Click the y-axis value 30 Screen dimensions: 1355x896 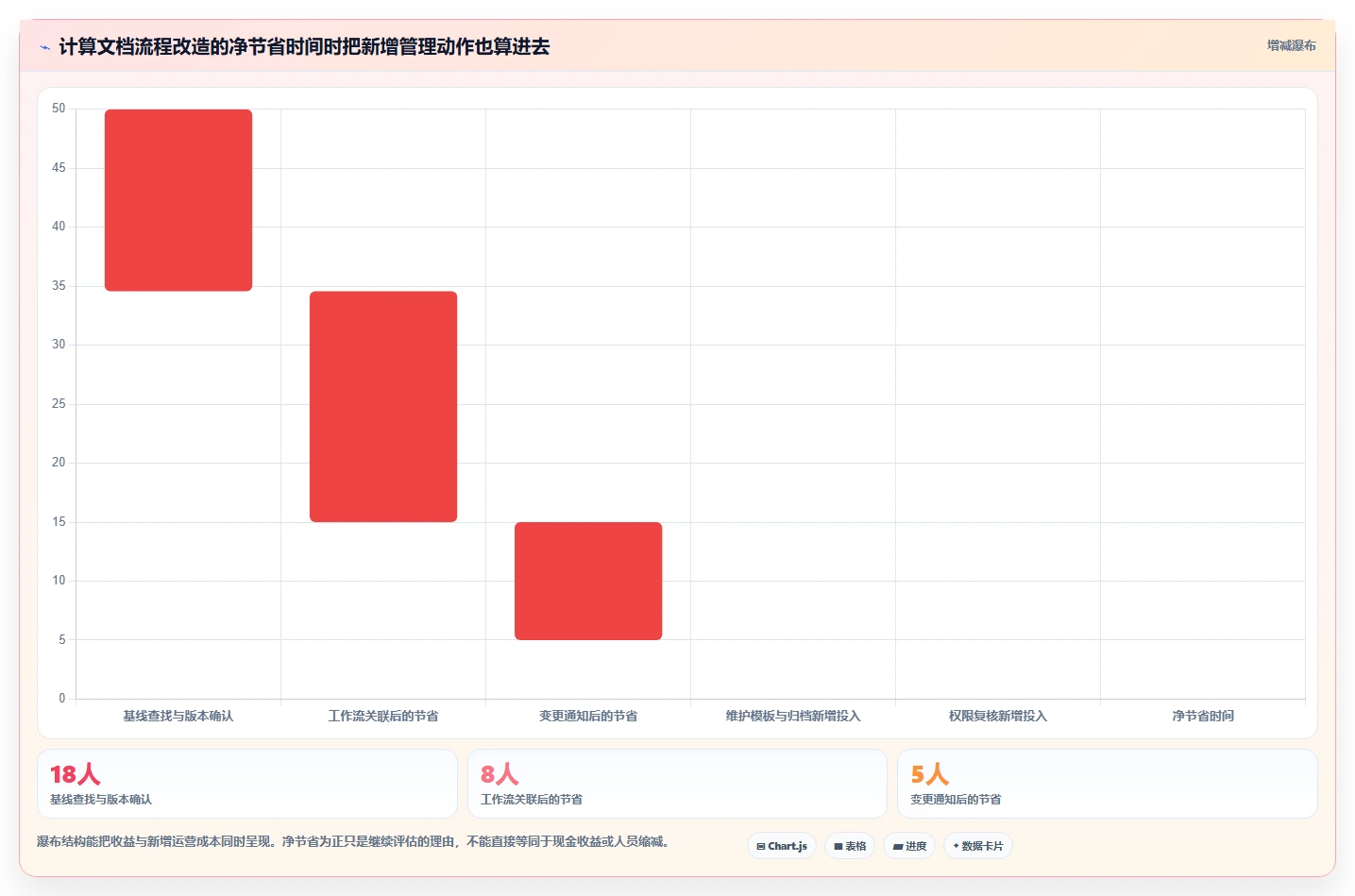[x=59, y=345]
